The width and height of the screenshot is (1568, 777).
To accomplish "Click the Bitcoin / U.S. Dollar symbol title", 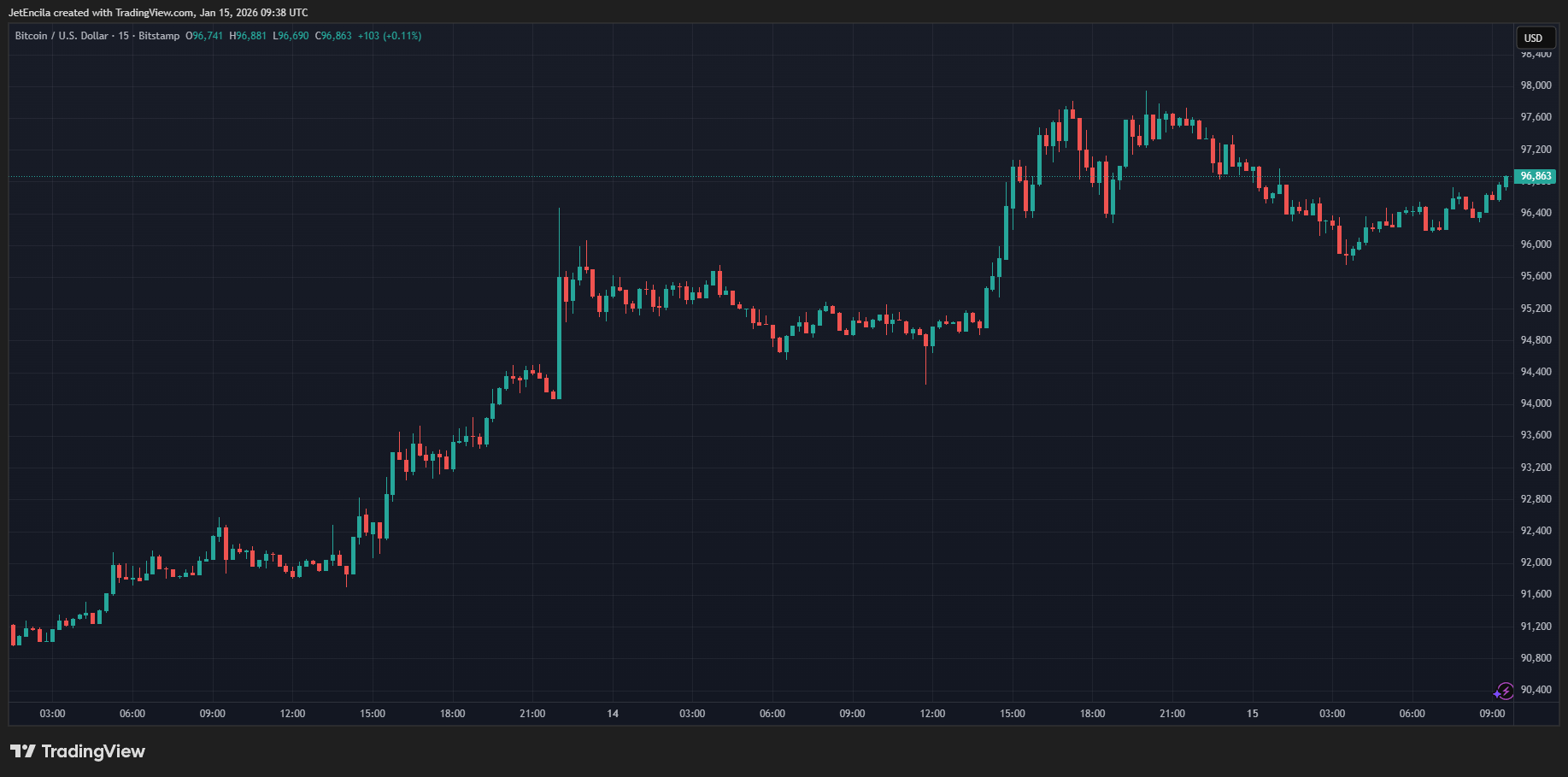I will 62,36.
